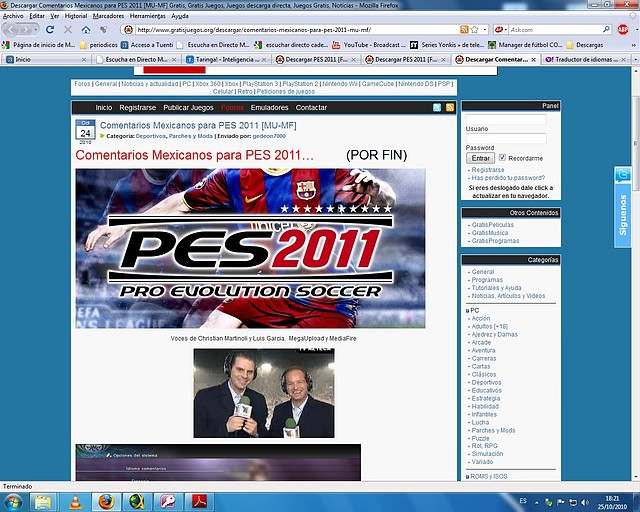Click the site favicon in the address bar
The height and width of the screenshot is (512, 640).
(129, 29)
